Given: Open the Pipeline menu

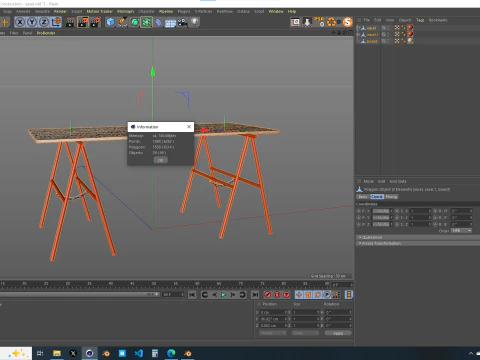Looking at the screenshot, I should click(166, 11).
